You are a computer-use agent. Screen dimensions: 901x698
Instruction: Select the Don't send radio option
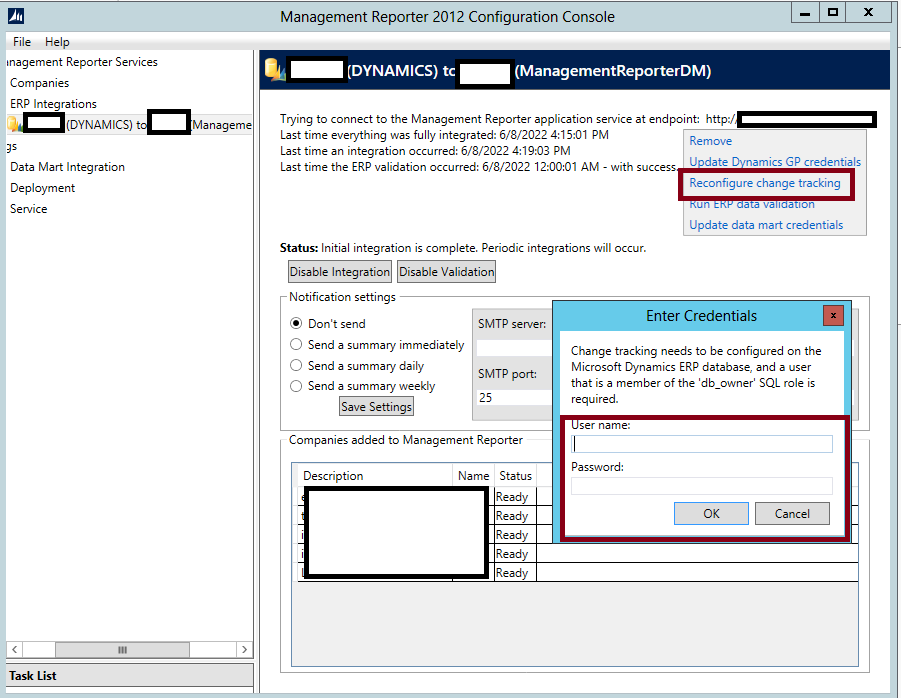pos(296,323)
